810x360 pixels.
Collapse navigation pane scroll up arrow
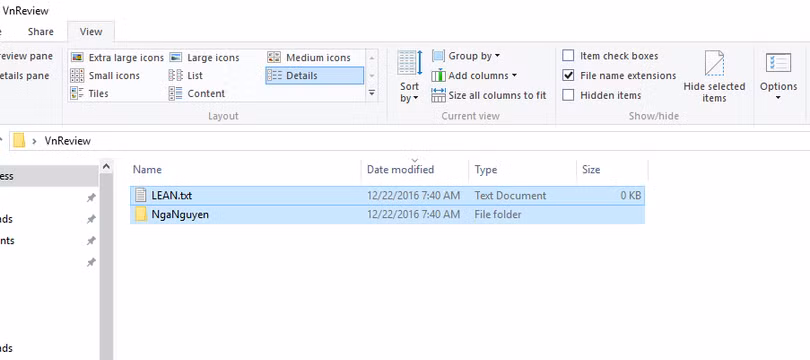click(x=106, y=167)
